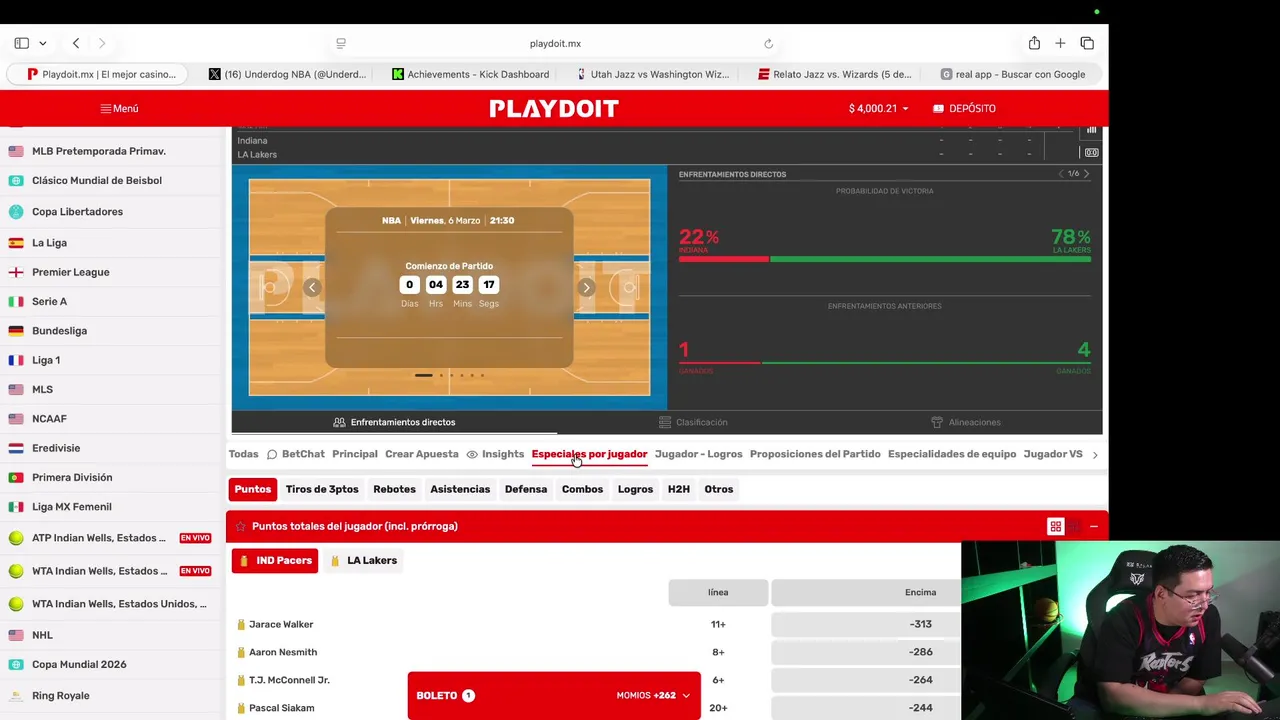
Task: Go back with the browser back arrow
Action: pos(76,43)
